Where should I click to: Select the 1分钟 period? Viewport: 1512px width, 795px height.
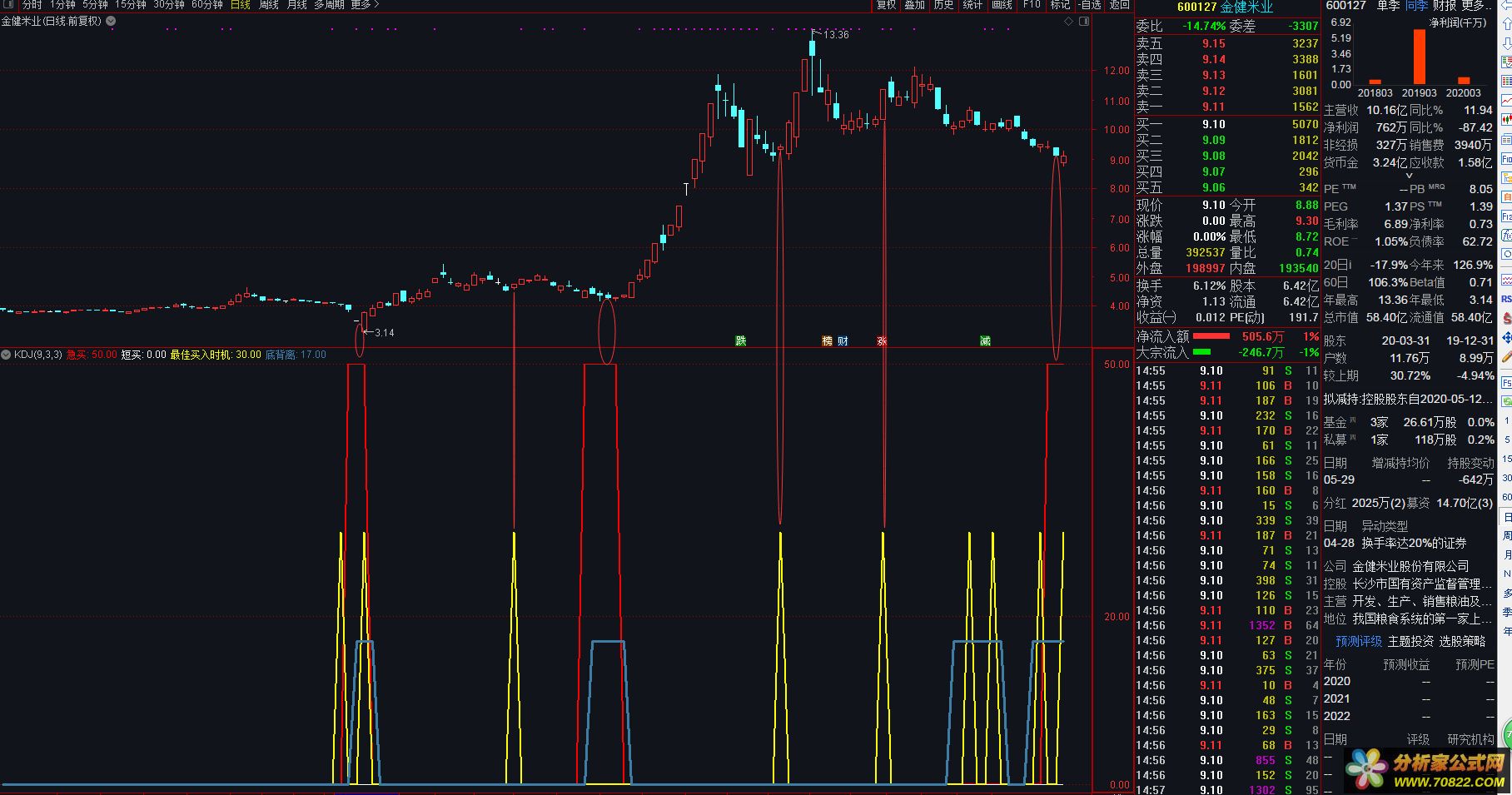(x=62, y=5)
